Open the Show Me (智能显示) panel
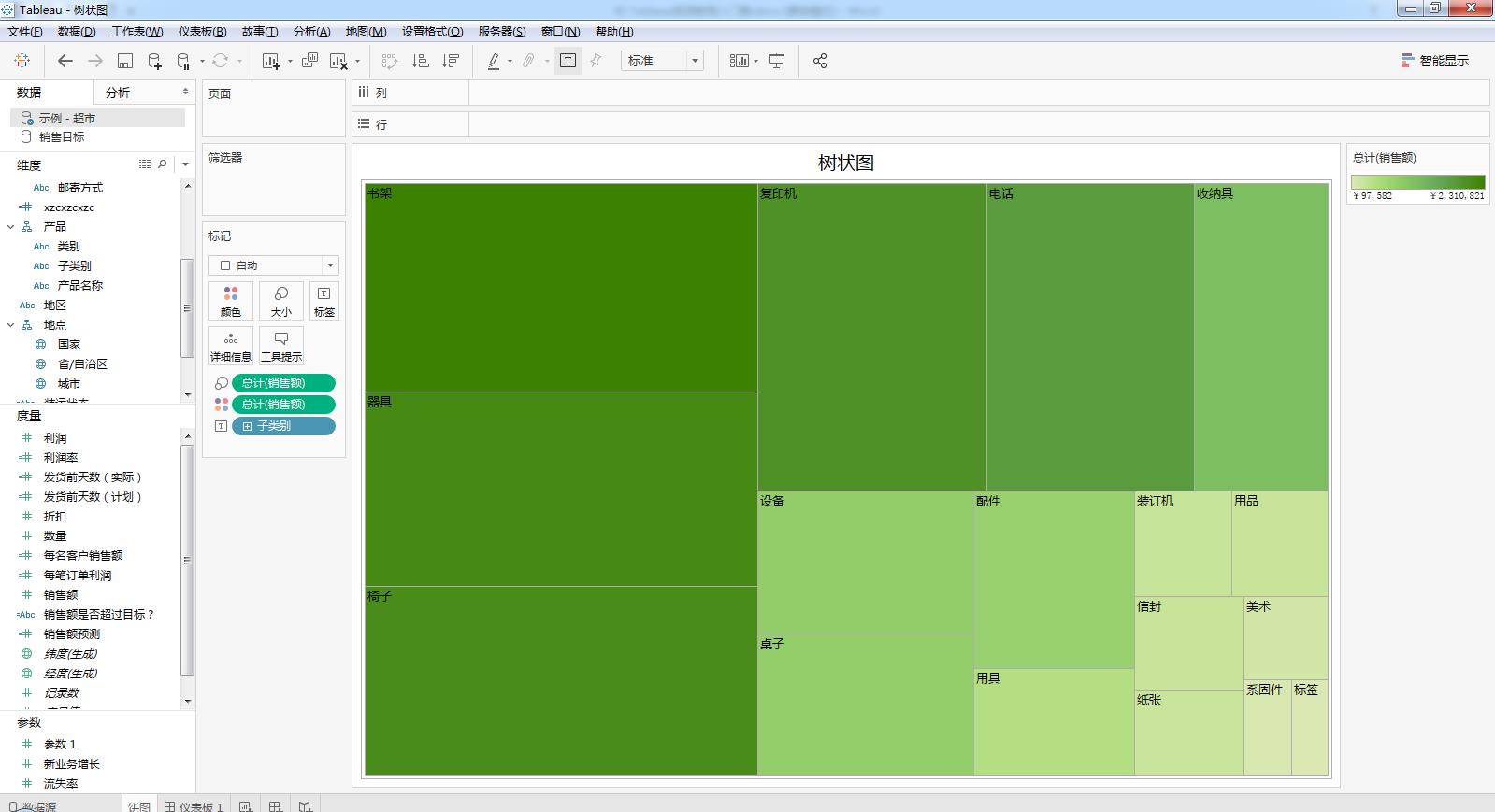The image size is (1495, 812). click(1434, 61)
